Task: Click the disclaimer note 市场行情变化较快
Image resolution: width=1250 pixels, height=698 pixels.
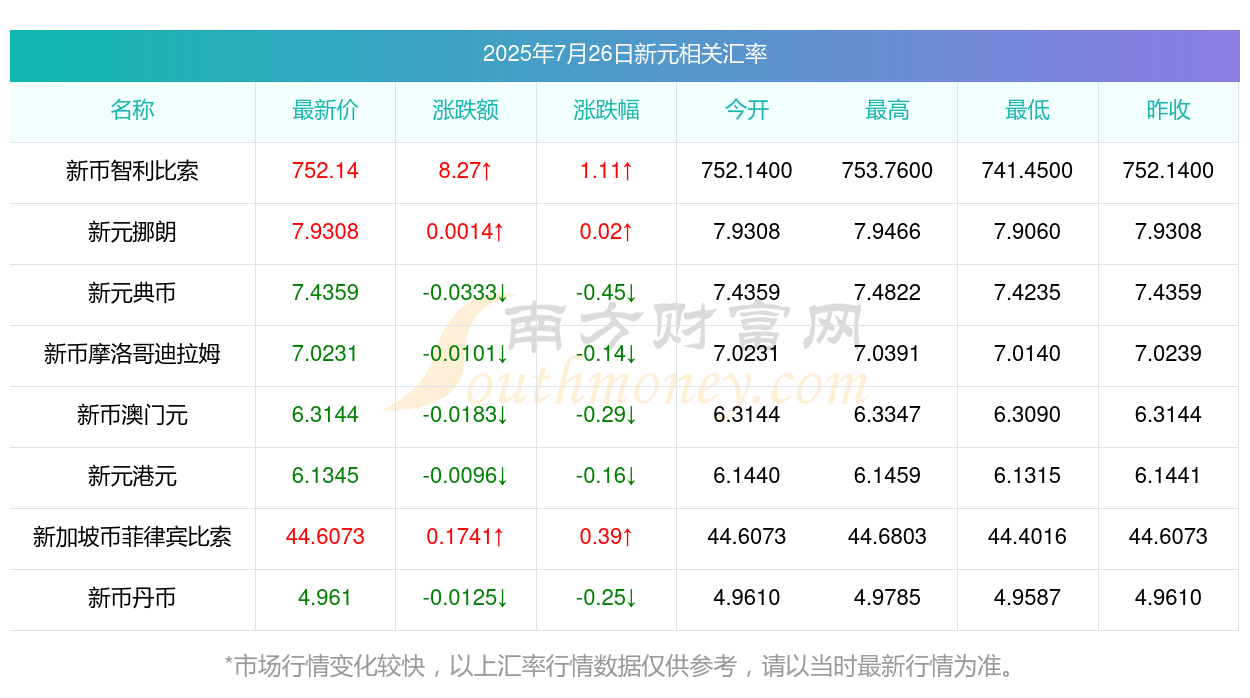Action: [330, 665]
